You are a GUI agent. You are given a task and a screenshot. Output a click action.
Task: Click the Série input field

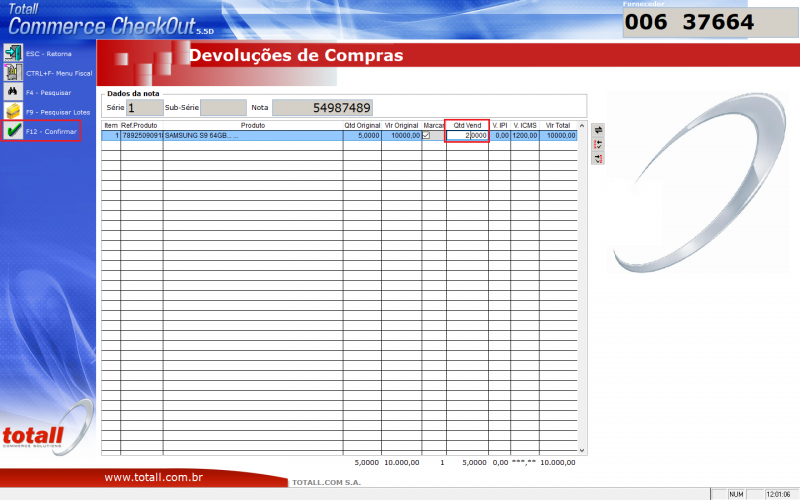(144, 107)
